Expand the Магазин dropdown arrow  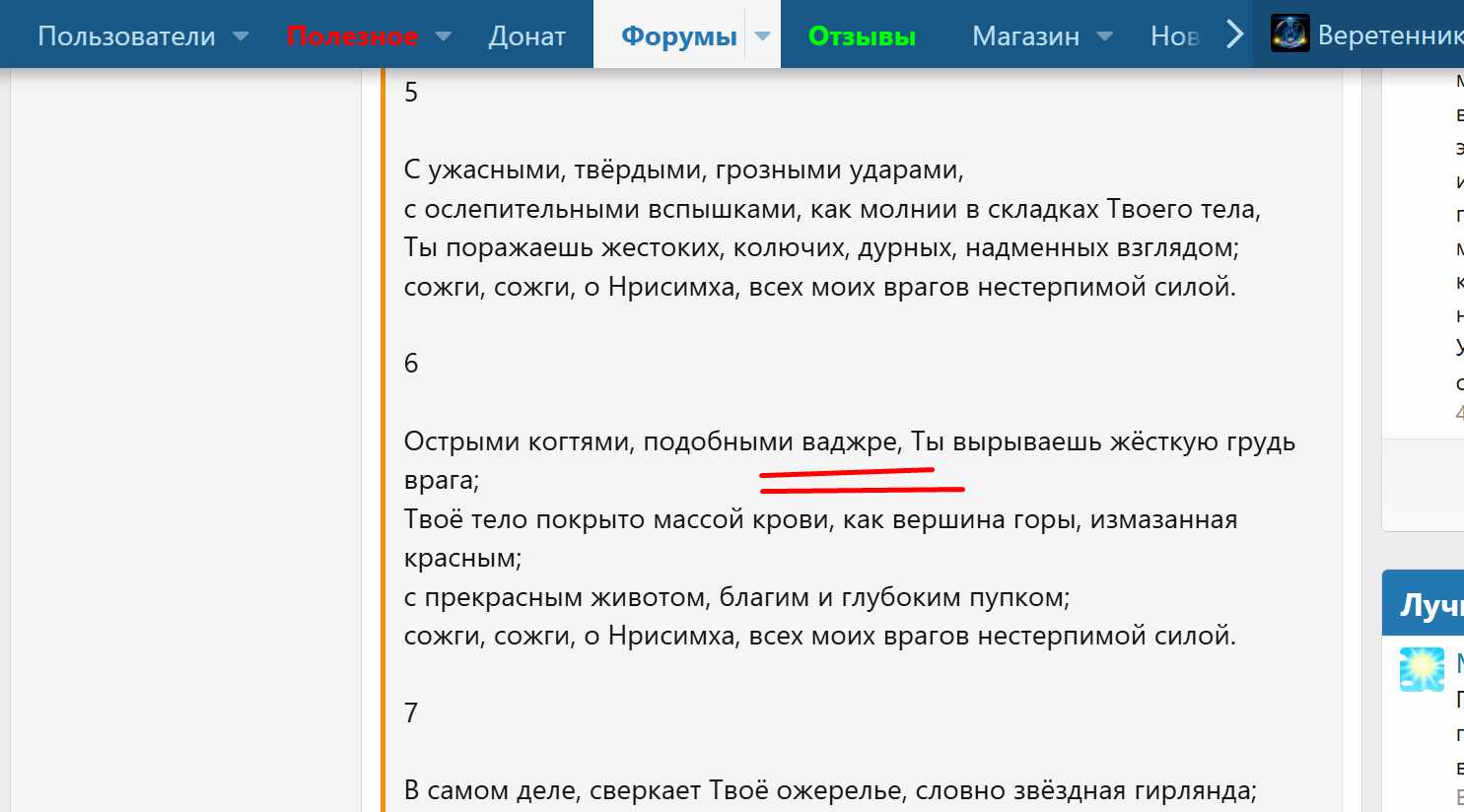1105,36
